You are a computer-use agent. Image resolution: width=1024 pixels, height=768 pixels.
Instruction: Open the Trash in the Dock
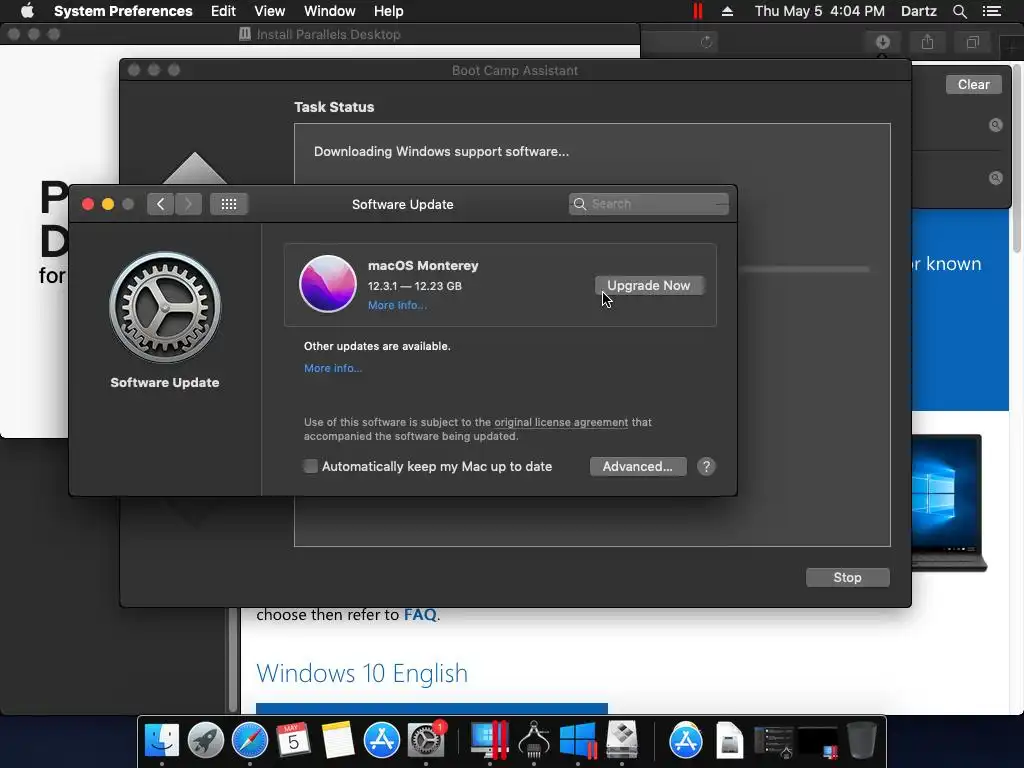pos(861,741)
